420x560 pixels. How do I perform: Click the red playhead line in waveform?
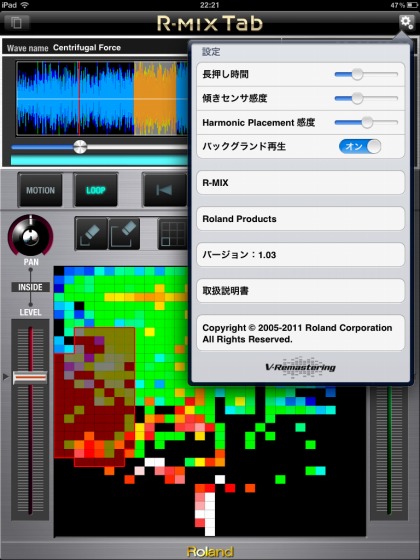point(79,98)
